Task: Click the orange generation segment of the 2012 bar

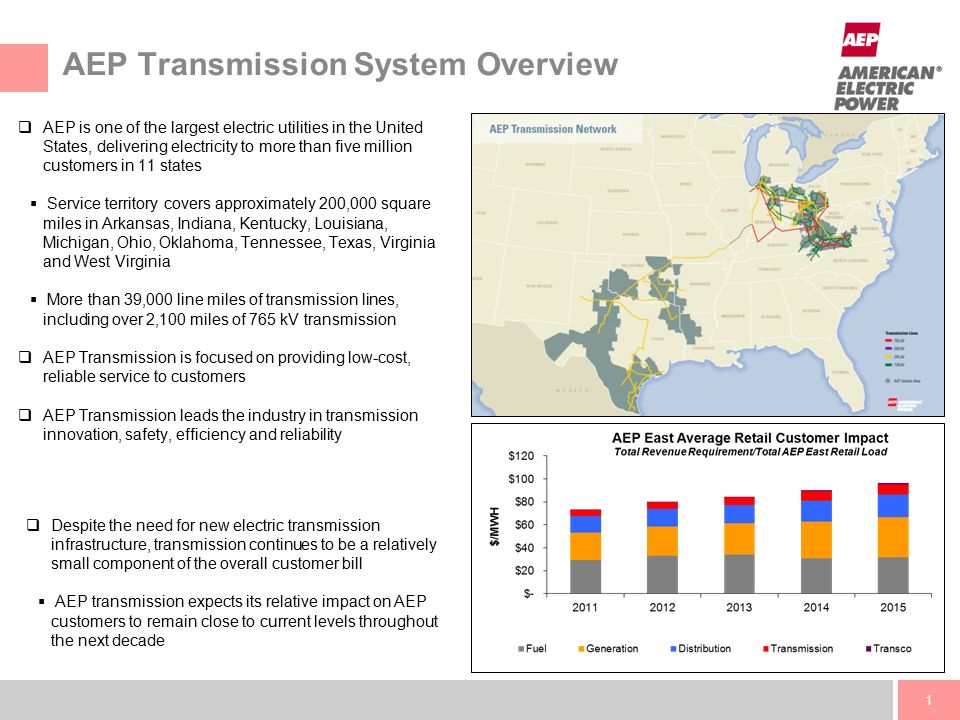Action: coord(662,541)
